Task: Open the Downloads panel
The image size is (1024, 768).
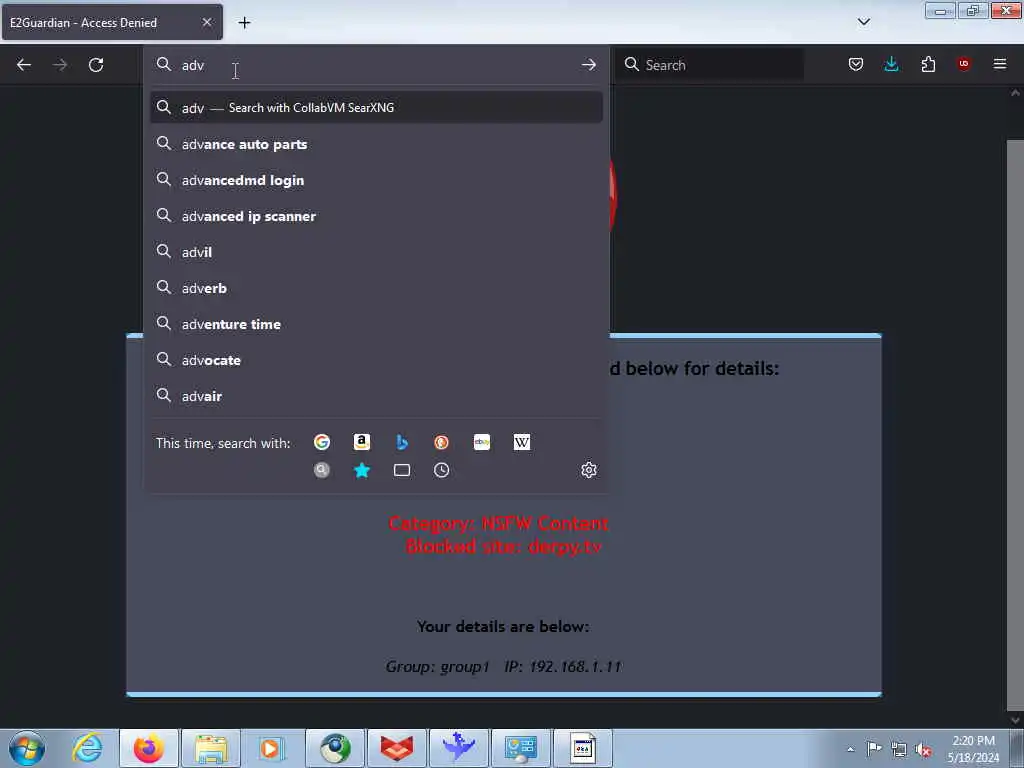Action: coord(891,64)
